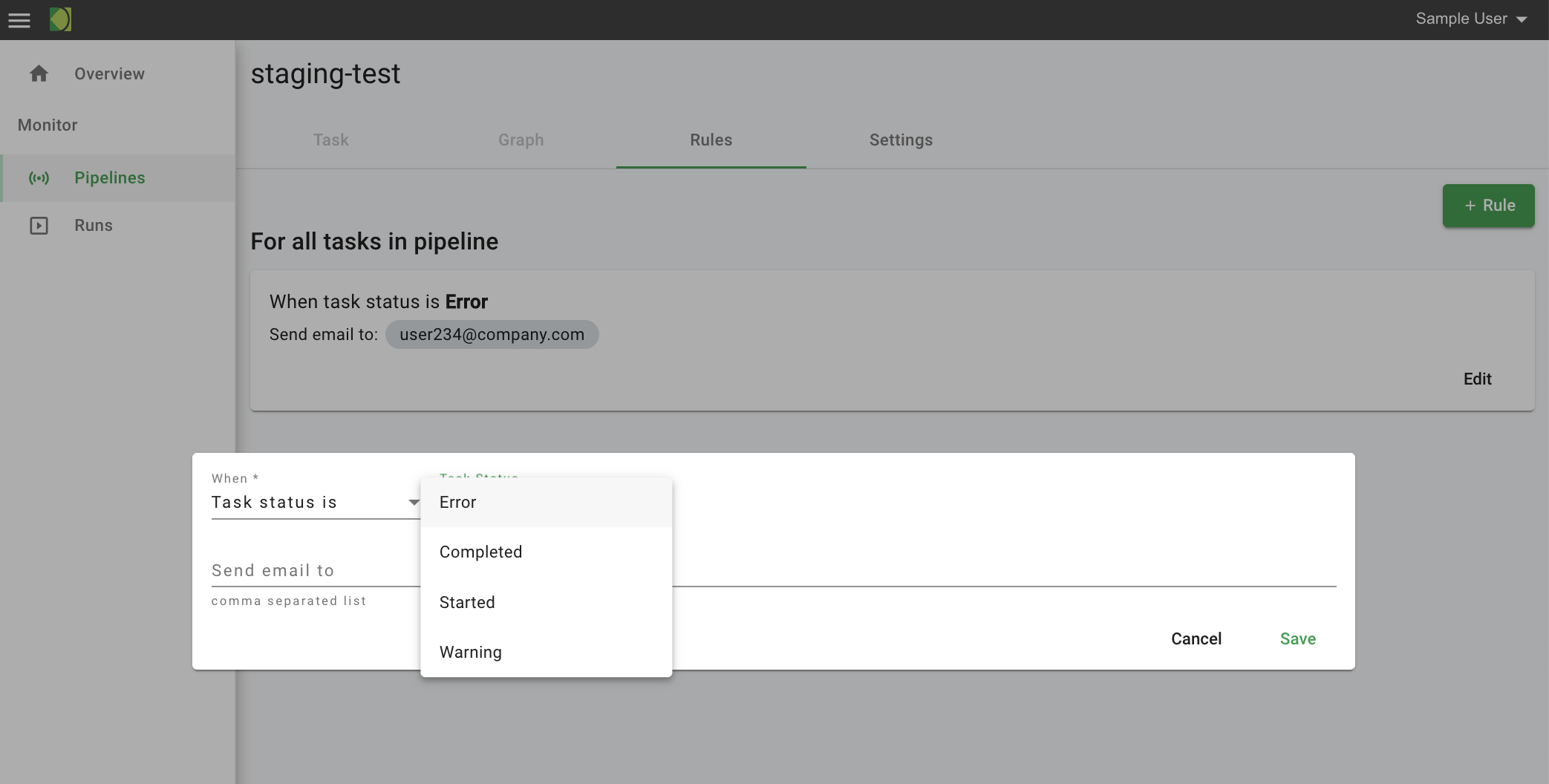Open the 'Task status is' dropdown

[315, 503]
